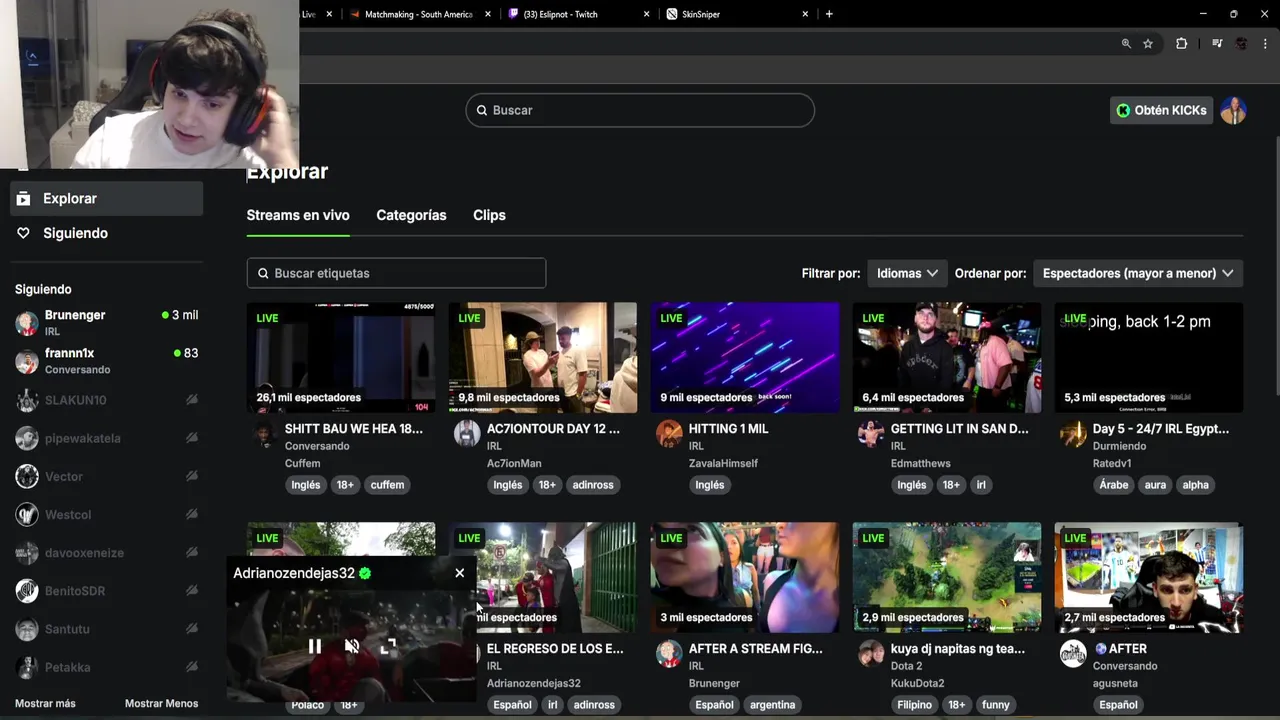Click Mostrar más in sidebar
1280x720 pixels.
(x=45, y=703)
